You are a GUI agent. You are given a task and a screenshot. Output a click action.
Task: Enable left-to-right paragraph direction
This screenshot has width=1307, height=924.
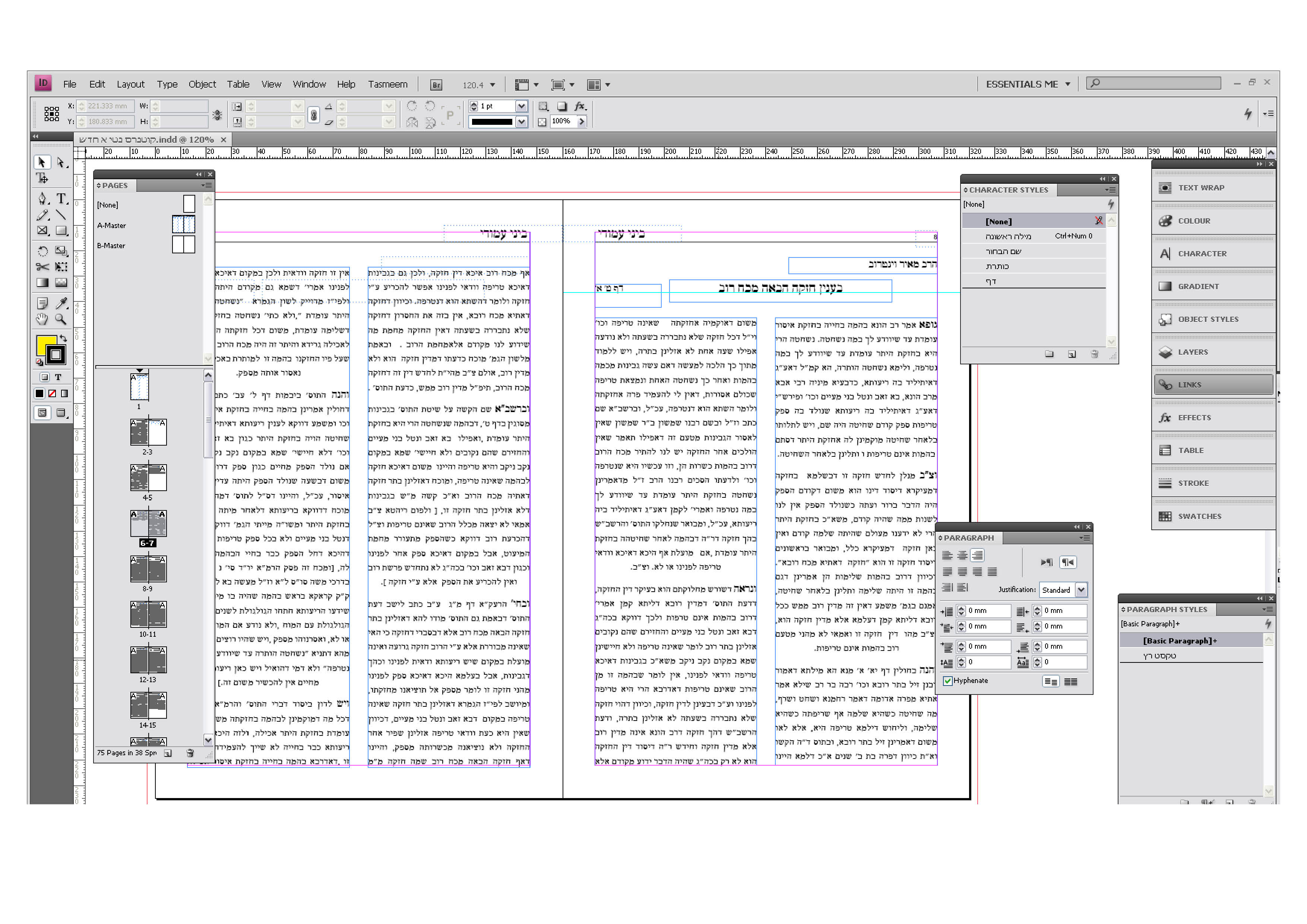click(1046, 563)
